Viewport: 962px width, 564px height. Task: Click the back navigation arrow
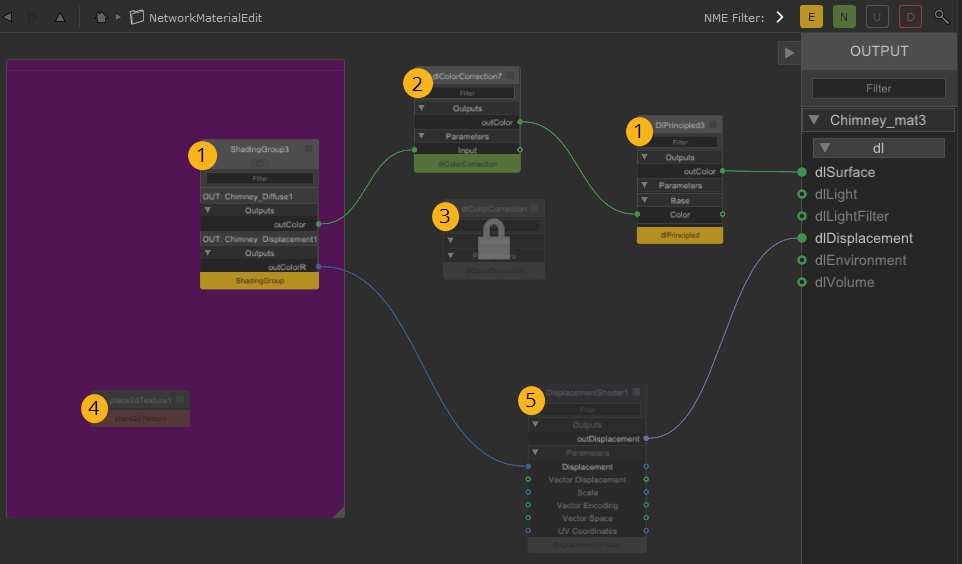pyautogui.click(x=9, y=17)
